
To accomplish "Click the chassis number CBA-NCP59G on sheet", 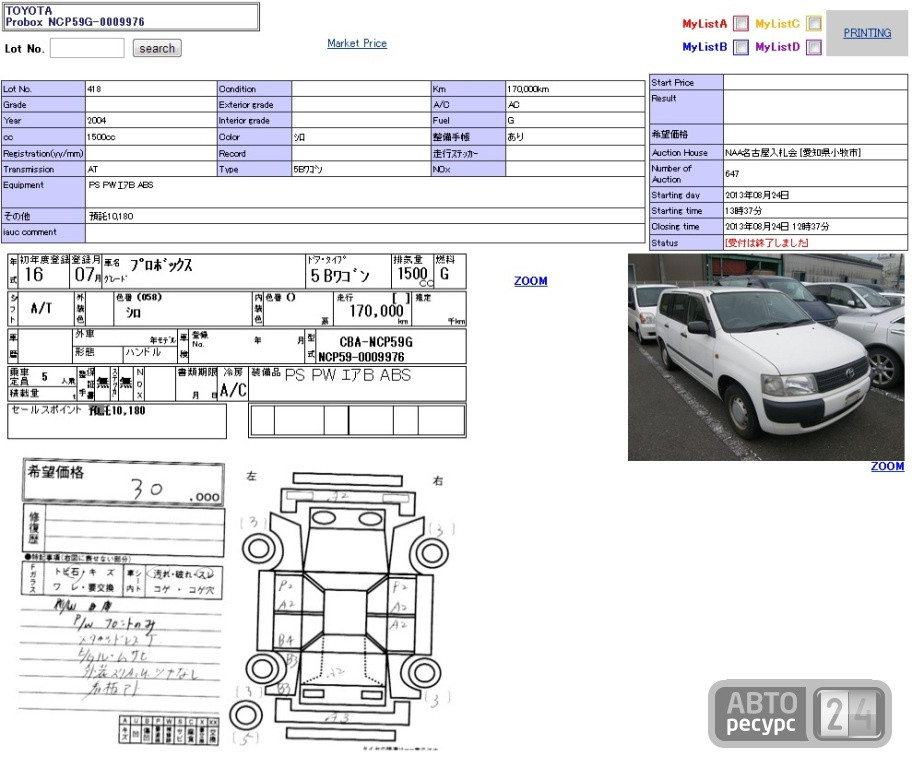I will (376, 342).
